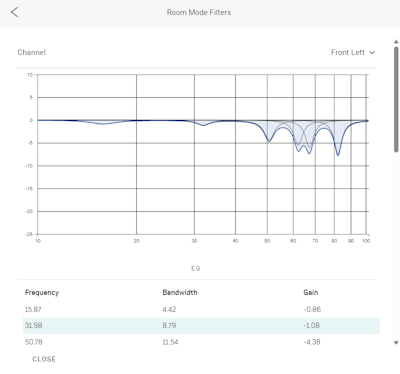Click the gain value -0.86
Image resolution: width=400 pixels, height=374 pixels.
[x=312, y=309]
